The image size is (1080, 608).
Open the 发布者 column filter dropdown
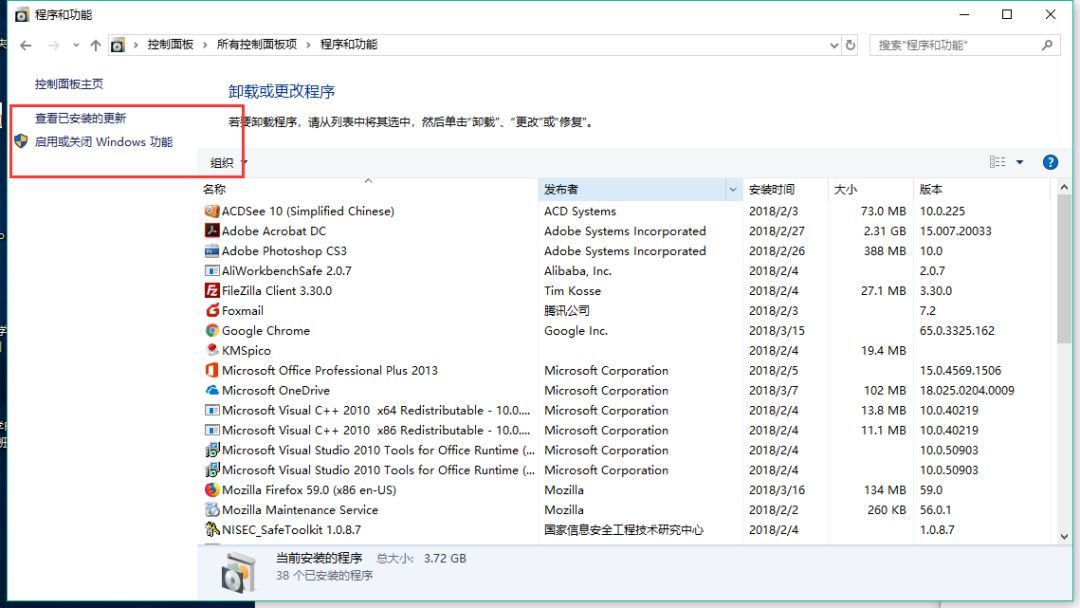coord(730,189)
